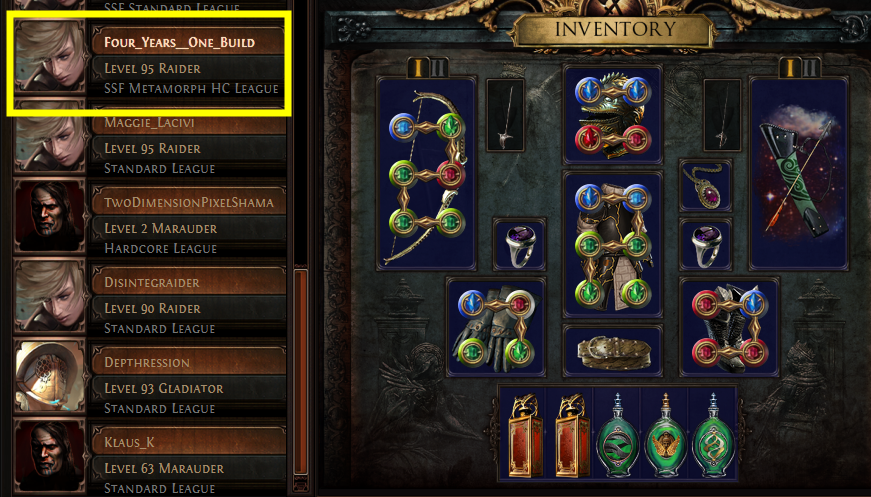The width and height of the screenshot is (871, 497).
Task: Toggle the right weapon set II
Action: 810,68
